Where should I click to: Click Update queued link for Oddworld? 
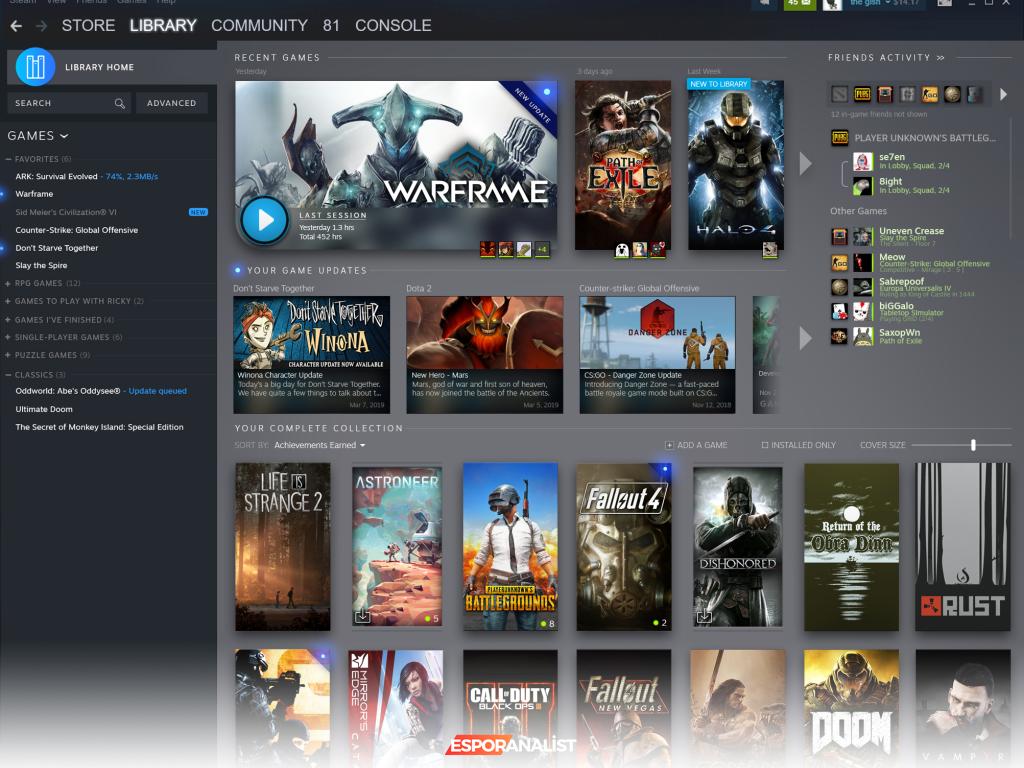tap(157, 391)
